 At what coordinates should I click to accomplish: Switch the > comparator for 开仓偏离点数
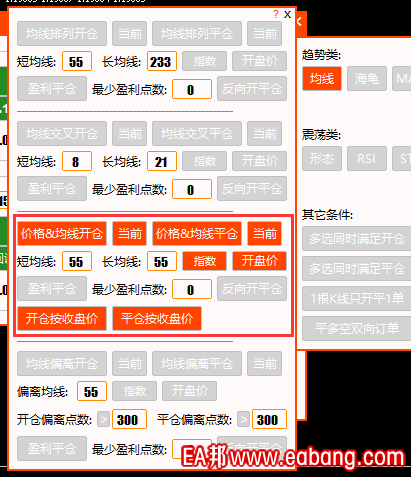pos(103,419)
